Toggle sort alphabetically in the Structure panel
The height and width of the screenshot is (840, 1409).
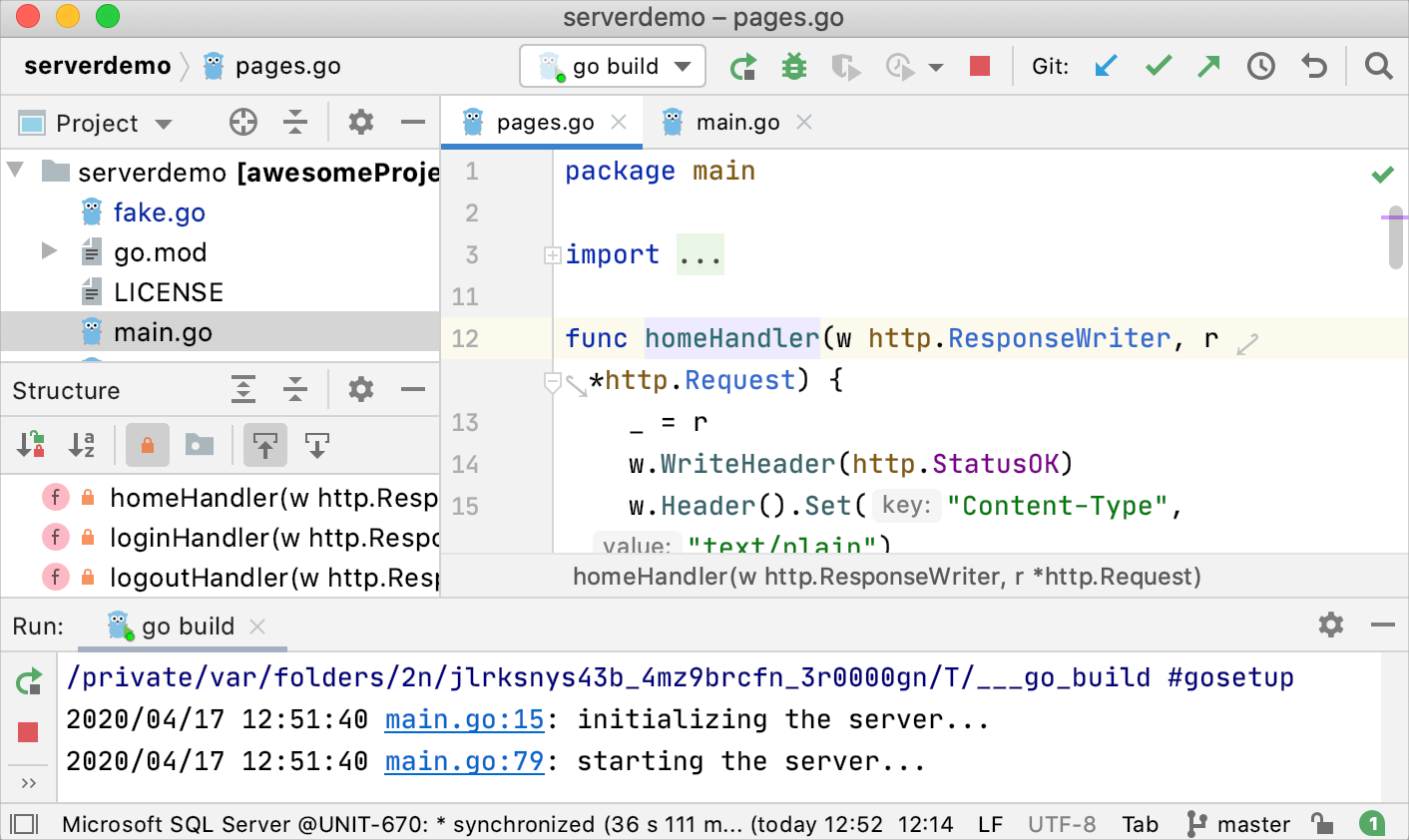pos(82,445)
